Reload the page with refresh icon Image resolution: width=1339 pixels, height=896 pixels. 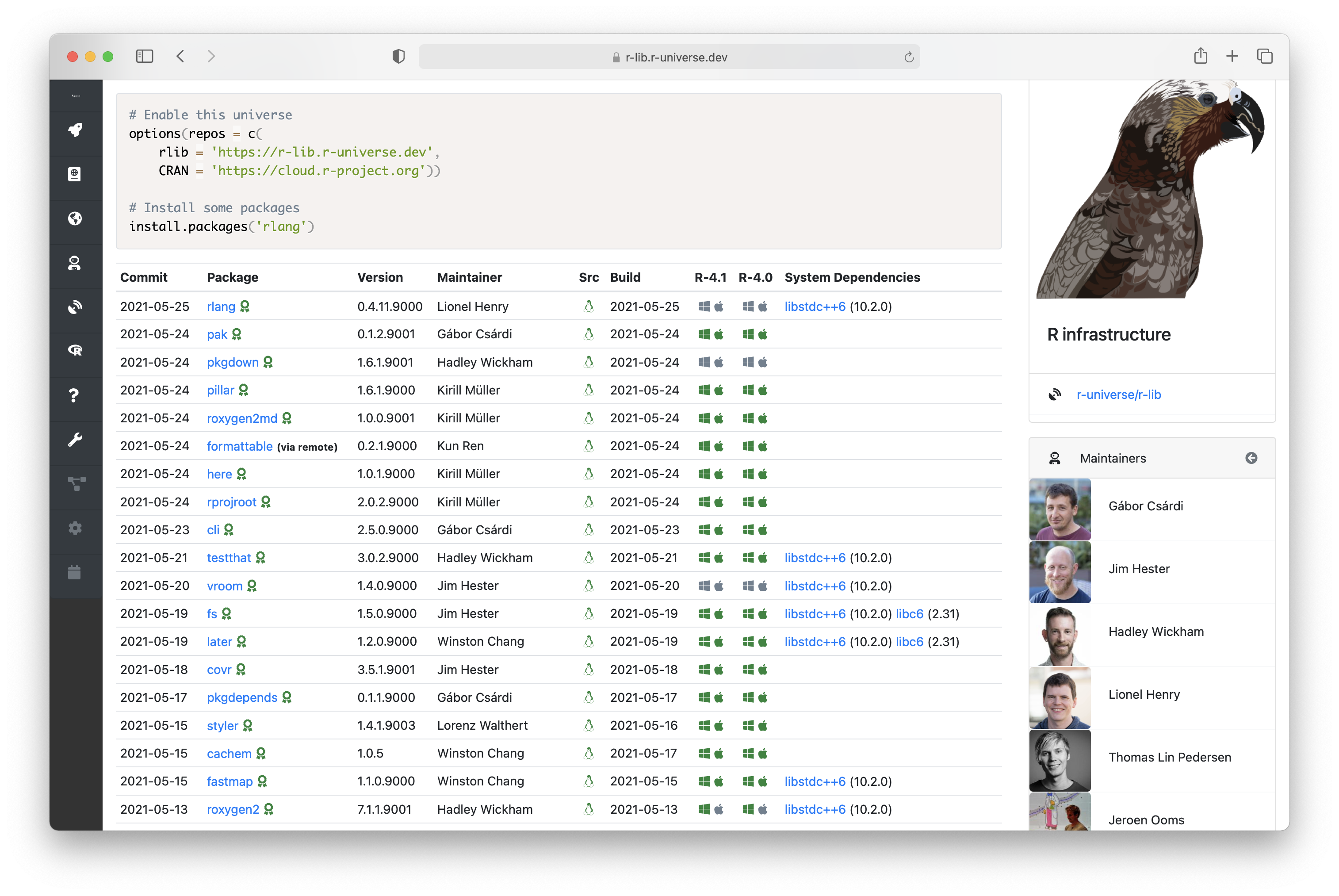coord(909,57)
